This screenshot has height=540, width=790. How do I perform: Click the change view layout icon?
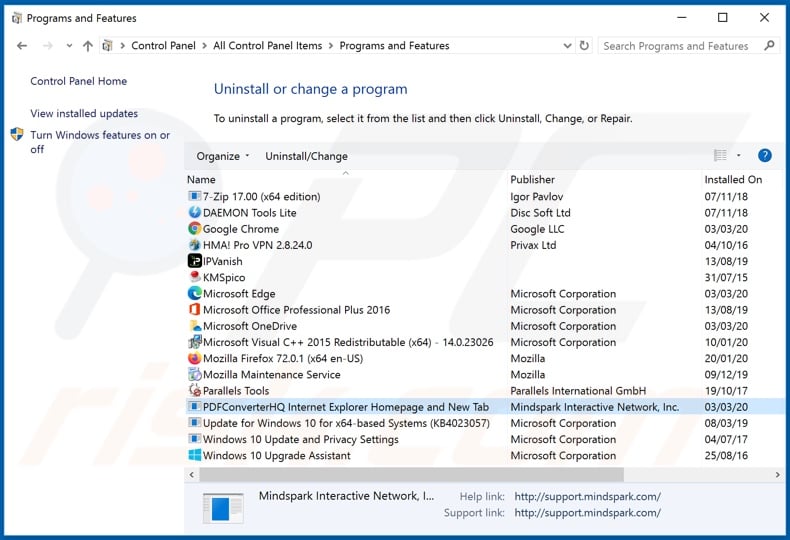720,156
